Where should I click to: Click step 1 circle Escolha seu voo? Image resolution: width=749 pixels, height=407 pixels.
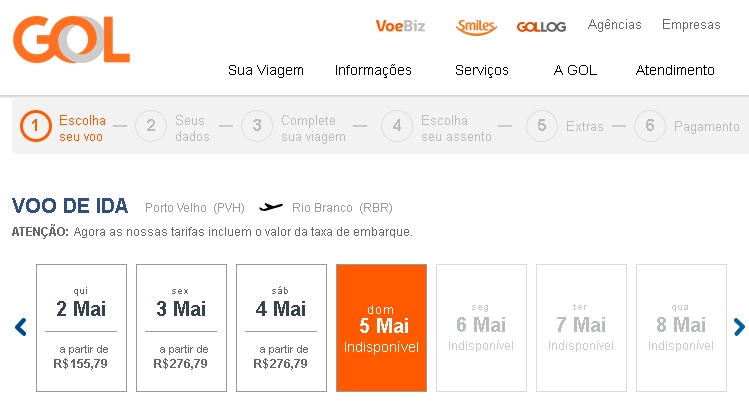tap(36, 126)
